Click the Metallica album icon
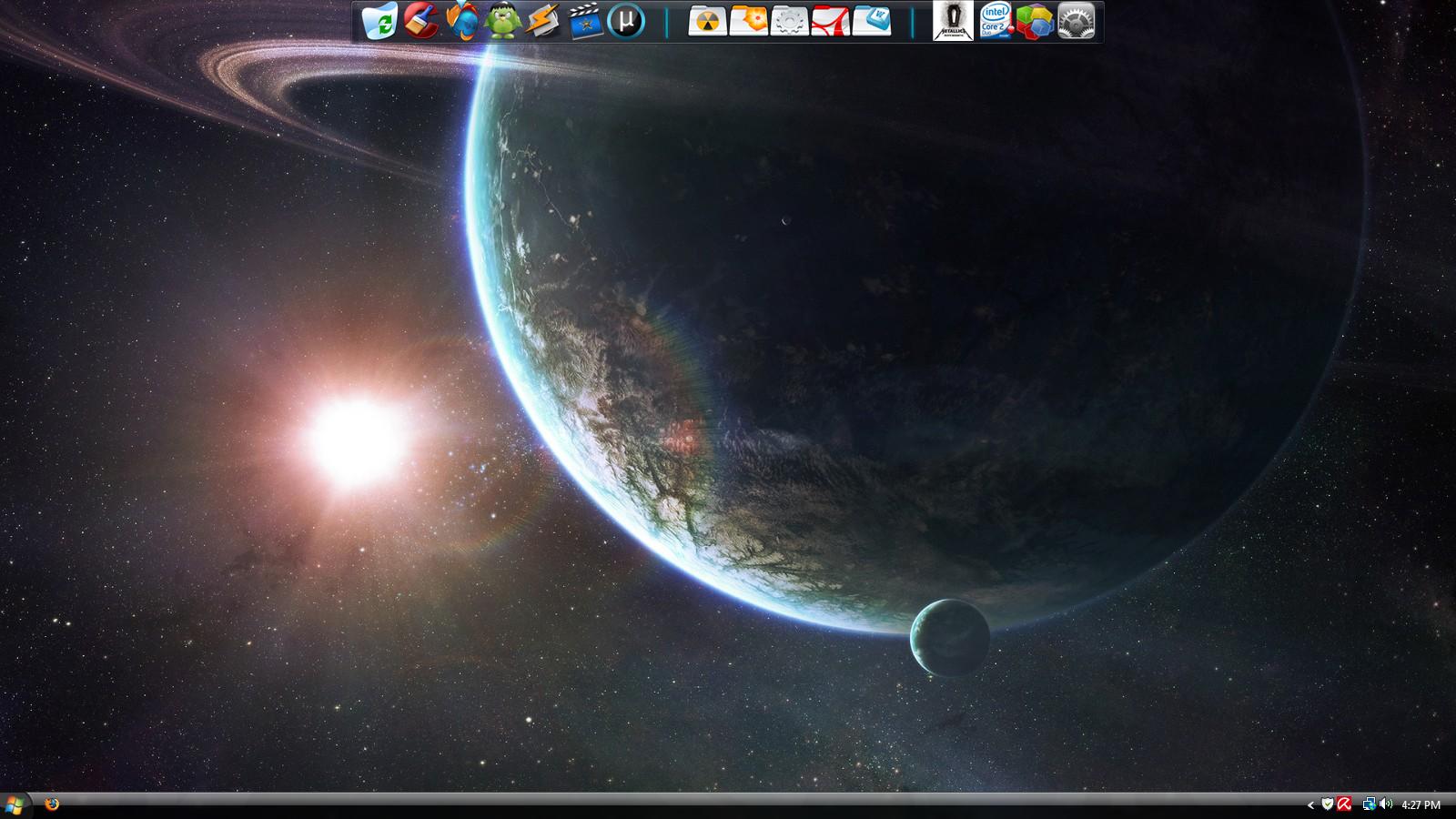Screen dimensions: 1456x819 coord(953,21)
